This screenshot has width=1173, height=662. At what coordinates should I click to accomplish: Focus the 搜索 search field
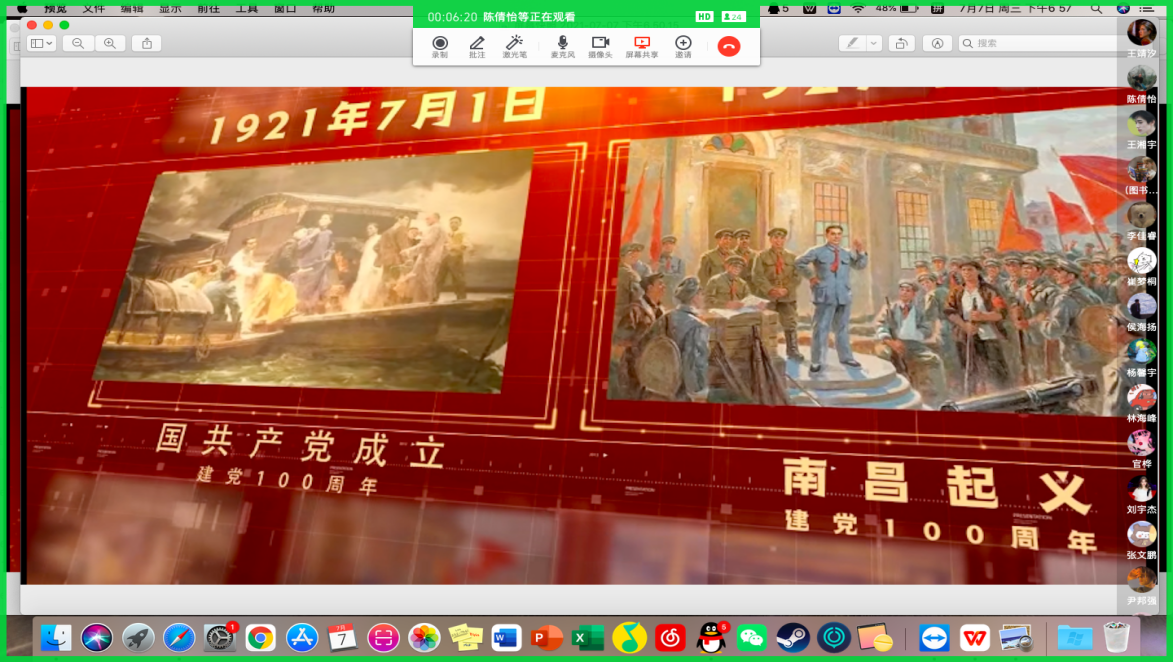pyautogui.click(x=1038, y=43)
